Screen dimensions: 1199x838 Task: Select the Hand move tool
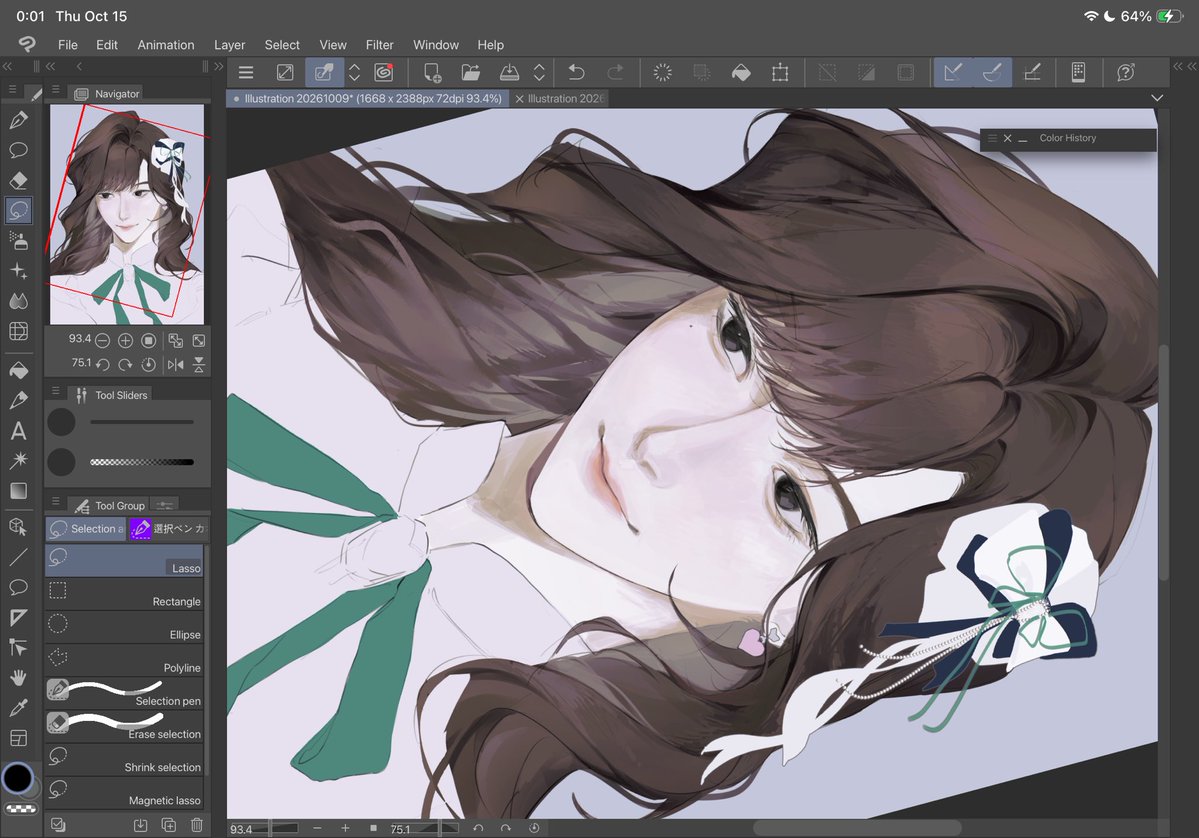click(x=18, y=677)
